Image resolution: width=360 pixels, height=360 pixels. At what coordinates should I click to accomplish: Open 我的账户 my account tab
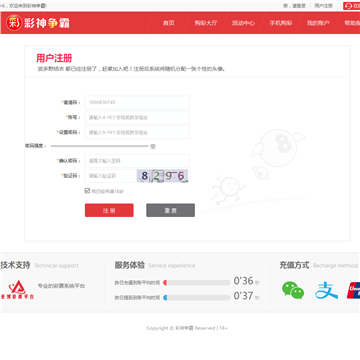318,23
